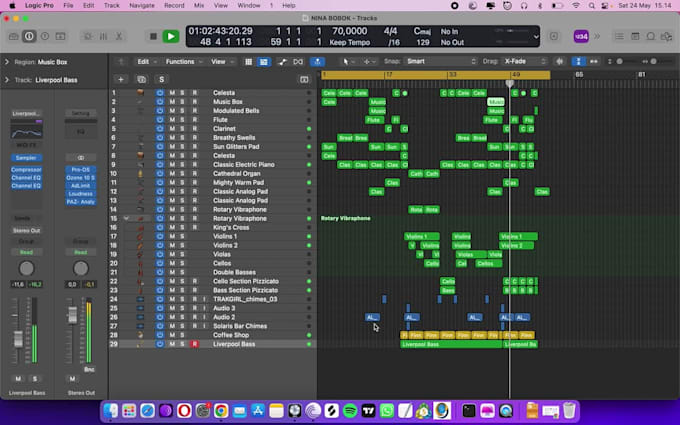The width and height of the screenshot is (680, 425).
Task: Toggle waveform zoom button
Action: click(559, 62)
